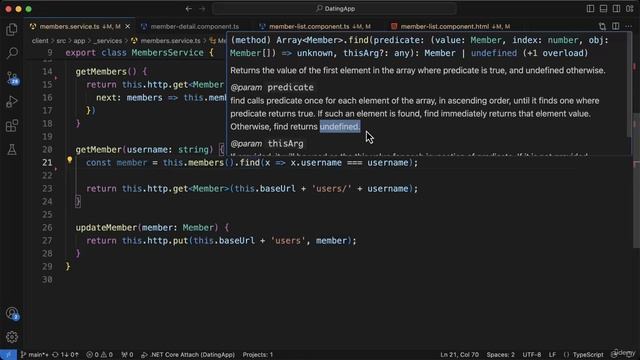This screenshot has width=640, height=360.
Task: Split editor right icon
Action: (616, 26)
